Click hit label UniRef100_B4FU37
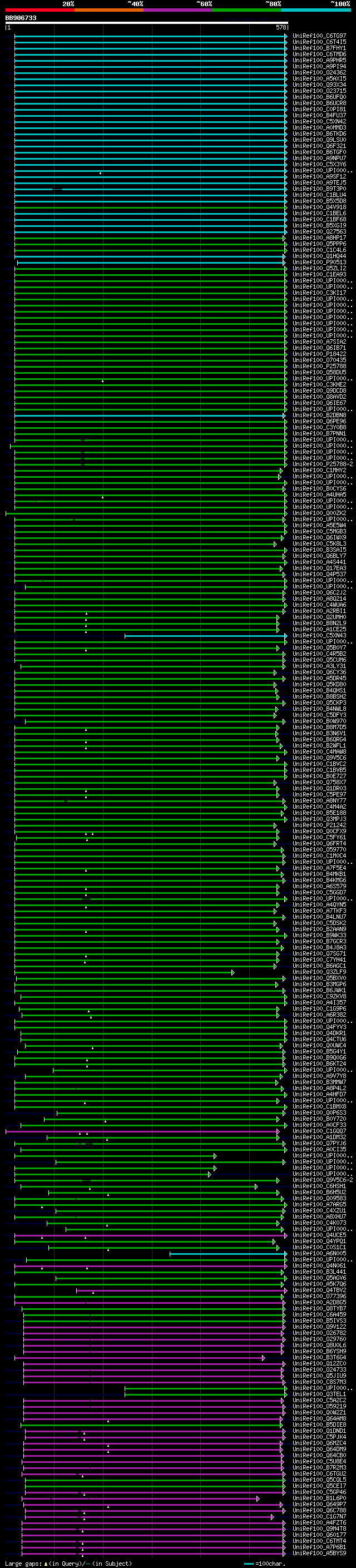Screen dimensions: 356x1568 click(319, 115)
